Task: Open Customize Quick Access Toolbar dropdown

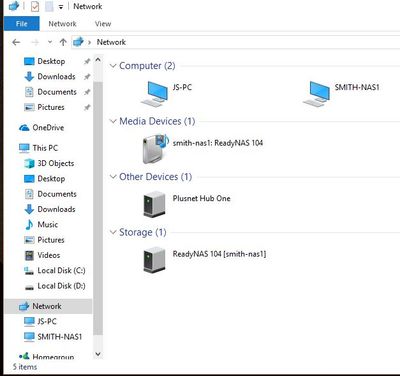Action: click(61, 7)
